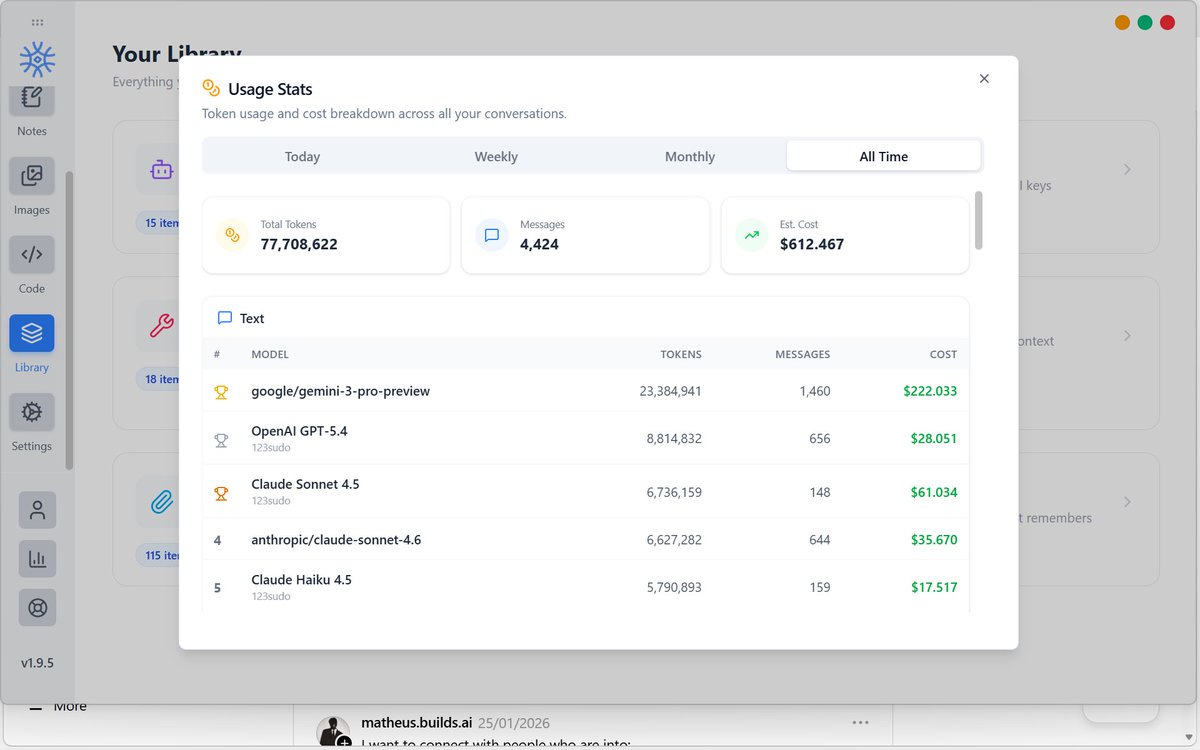The width and height of the screenshot is (1200, 750).
Task: Open the Code section icon
Action: pos(32,255)
